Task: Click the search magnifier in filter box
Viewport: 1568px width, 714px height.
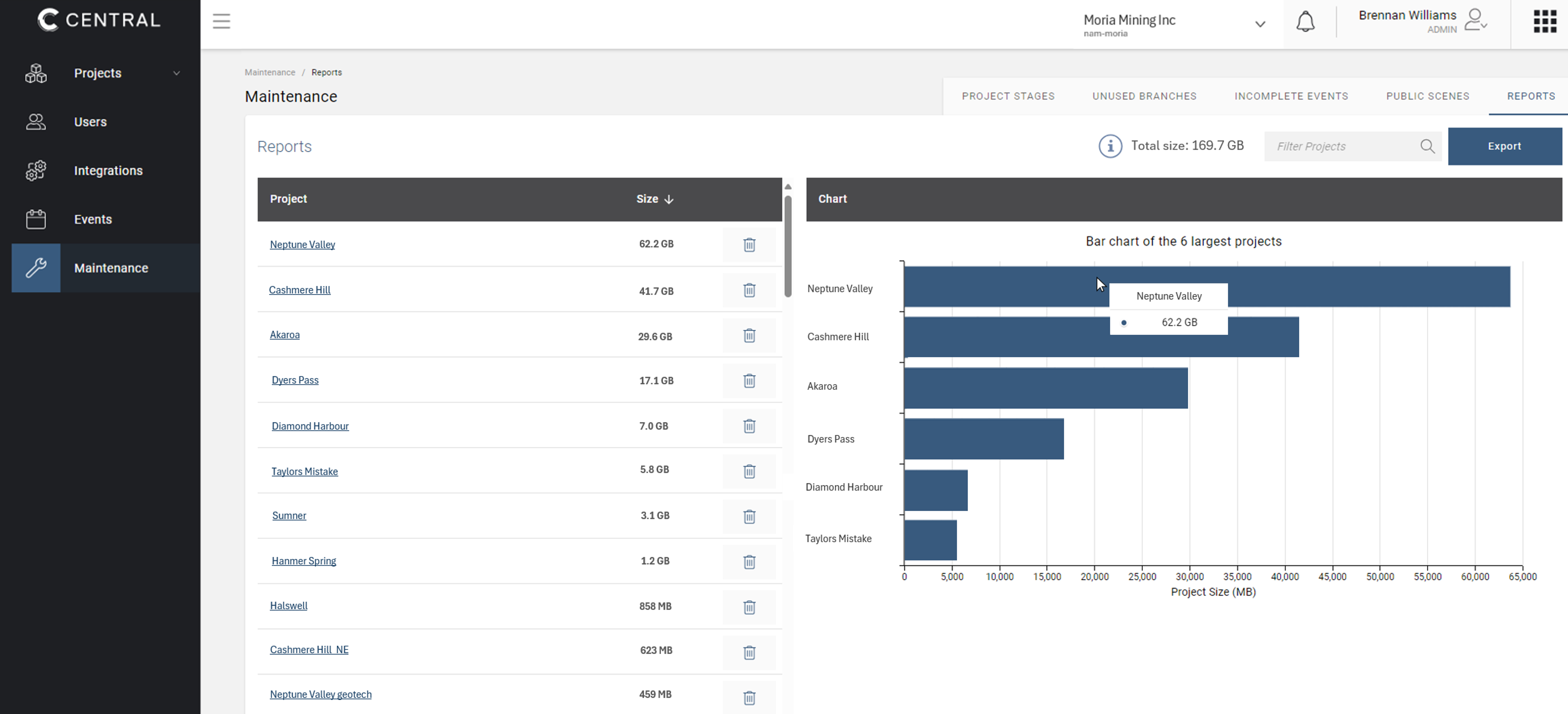Action: [1427, 146]
